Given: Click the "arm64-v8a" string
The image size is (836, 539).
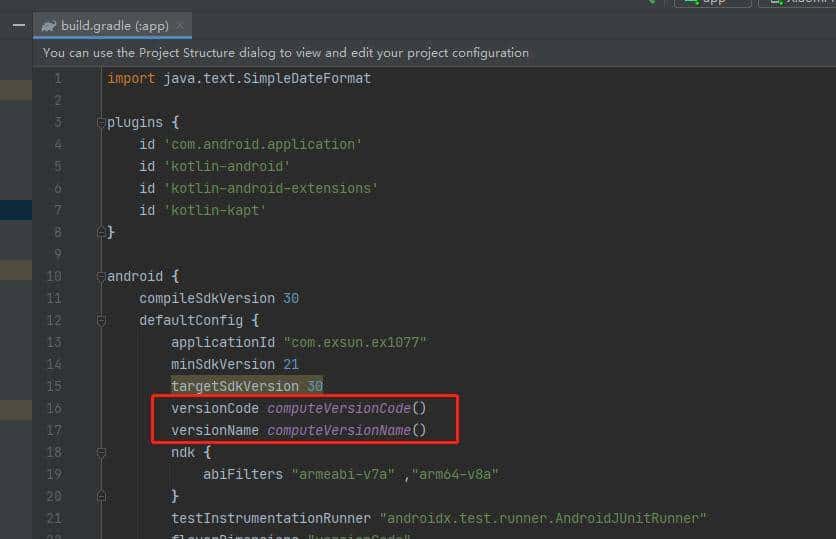Looking at the screenshot, I should 455,474.
